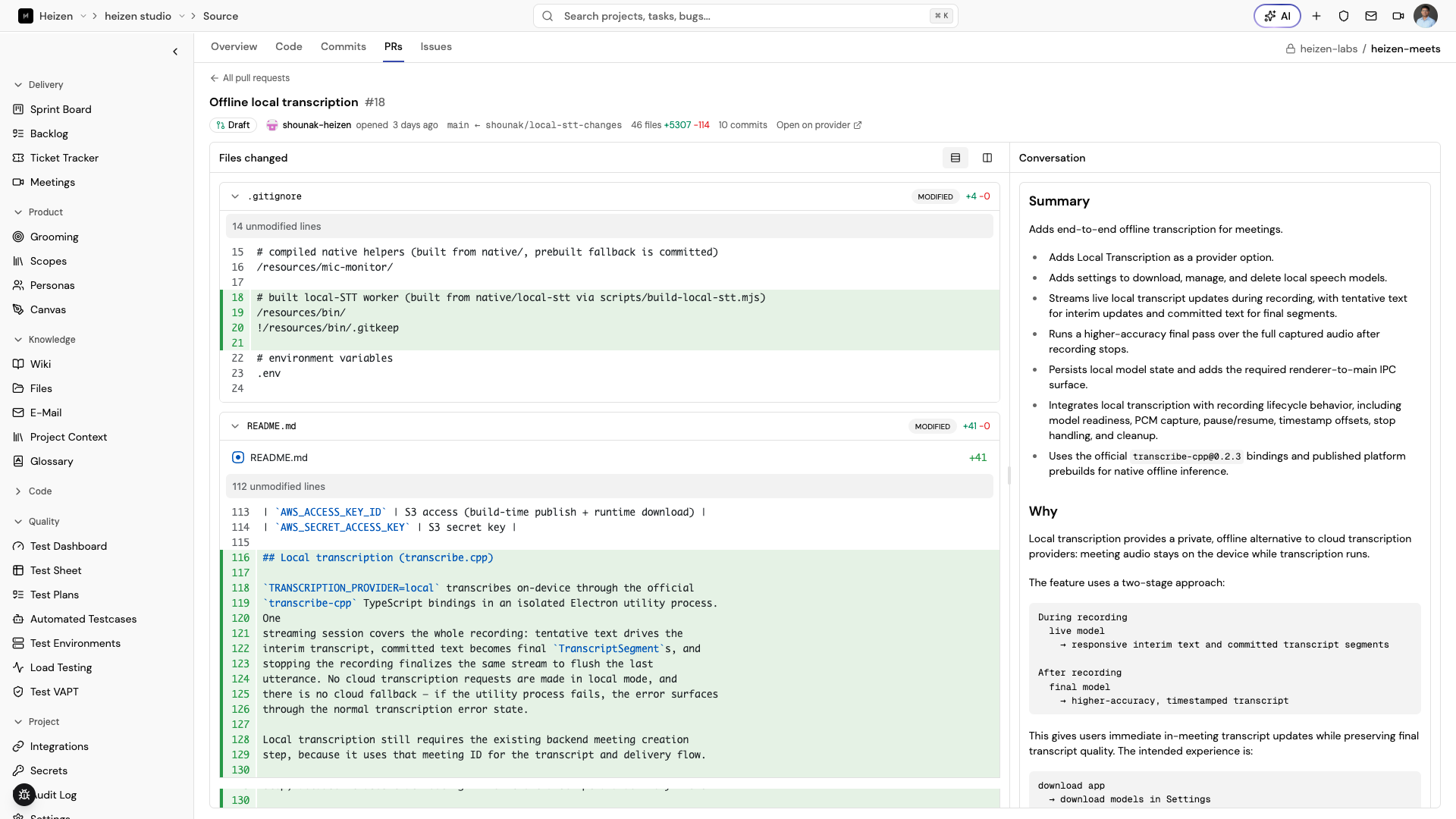This screenshot has height=819, width=1456.
Task: Expand the 14 unmodified lines row
Action: (x=610, y=227)
